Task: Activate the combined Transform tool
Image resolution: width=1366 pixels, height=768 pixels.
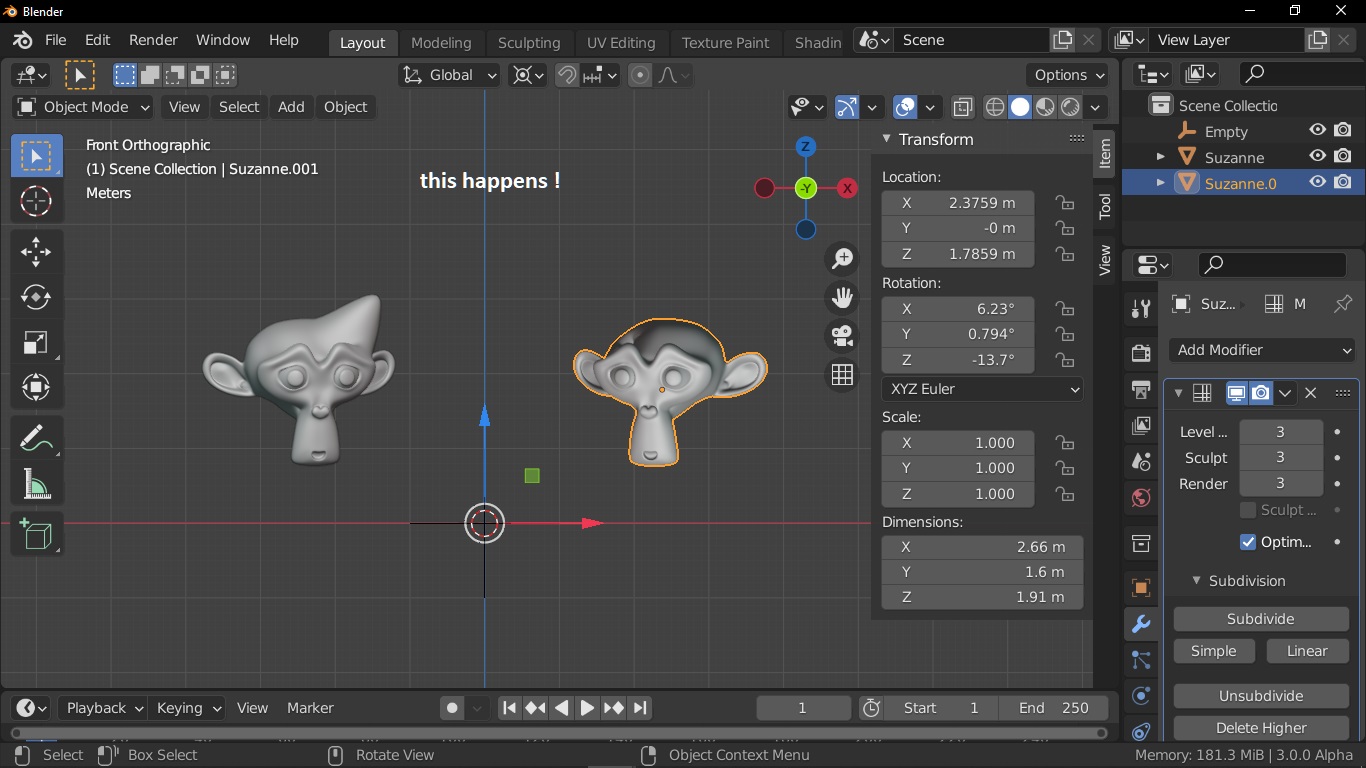Action: [x=36, y=387]
